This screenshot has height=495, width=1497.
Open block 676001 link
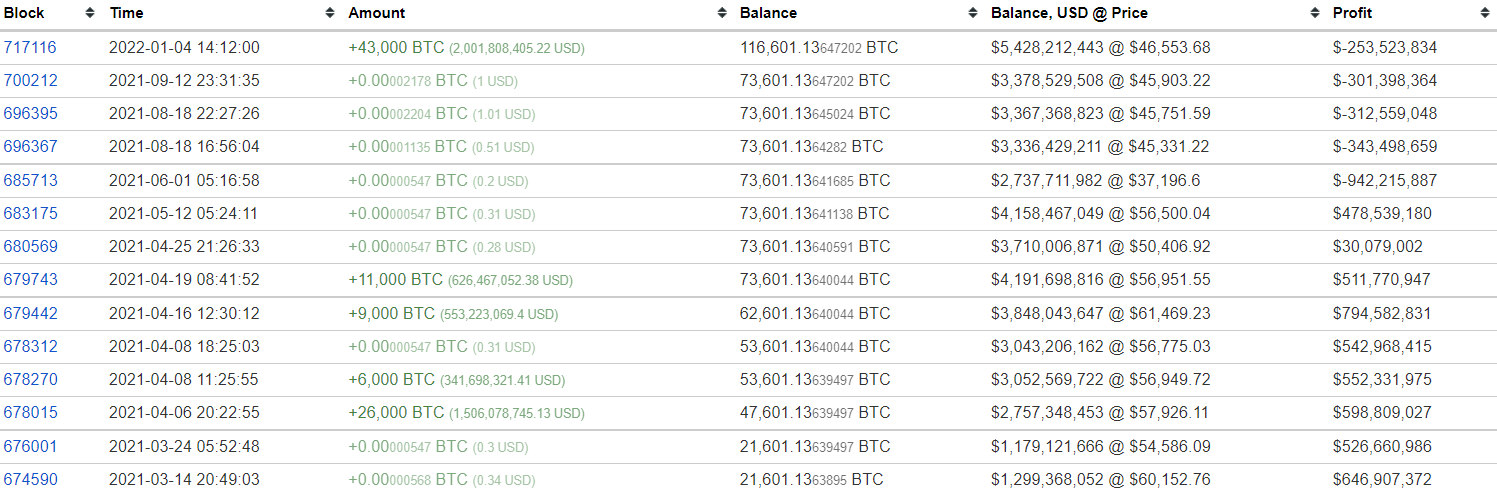[31, 446]
